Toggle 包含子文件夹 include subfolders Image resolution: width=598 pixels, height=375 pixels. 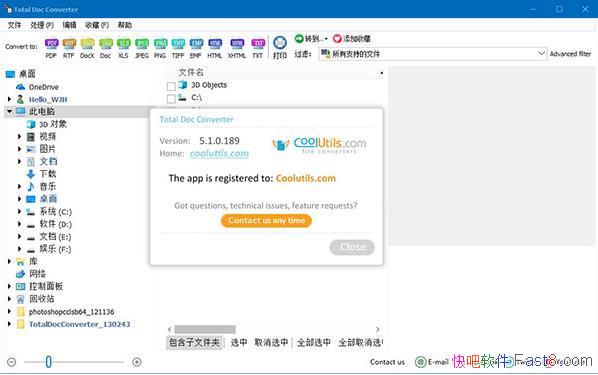tap(194, 342)
